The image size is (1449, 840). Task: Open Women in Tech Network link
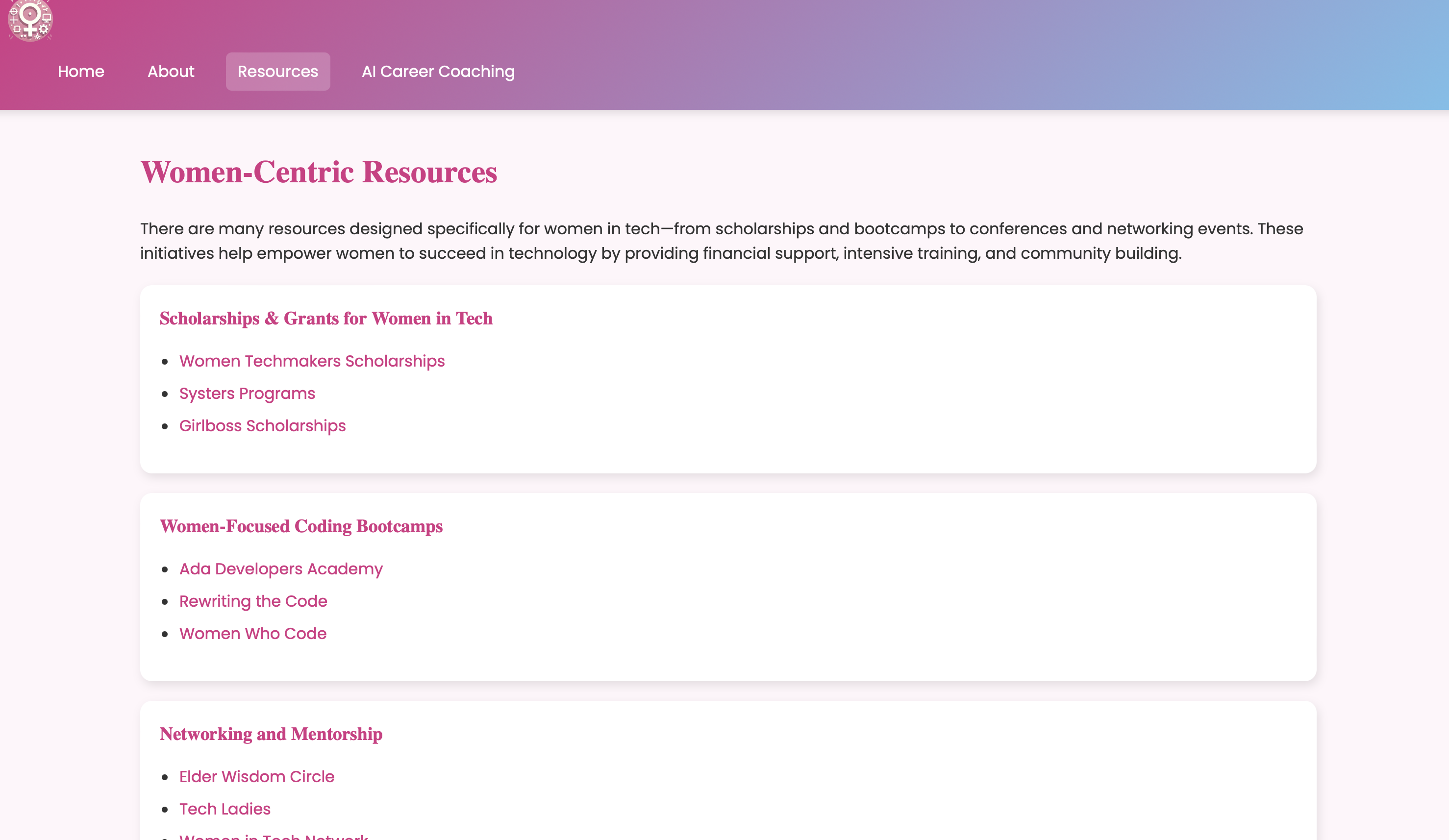[274, 837]
